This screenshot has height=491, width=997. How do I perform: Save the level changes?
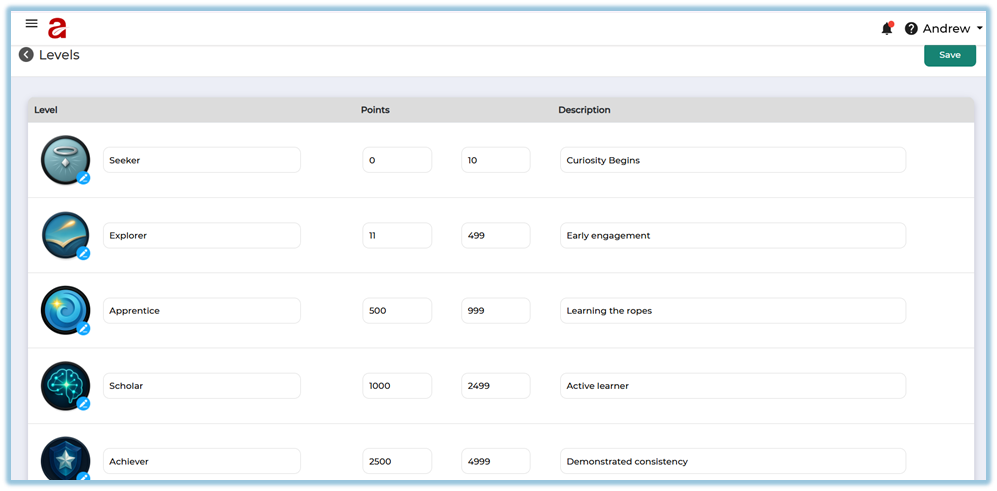coord(949,55)
